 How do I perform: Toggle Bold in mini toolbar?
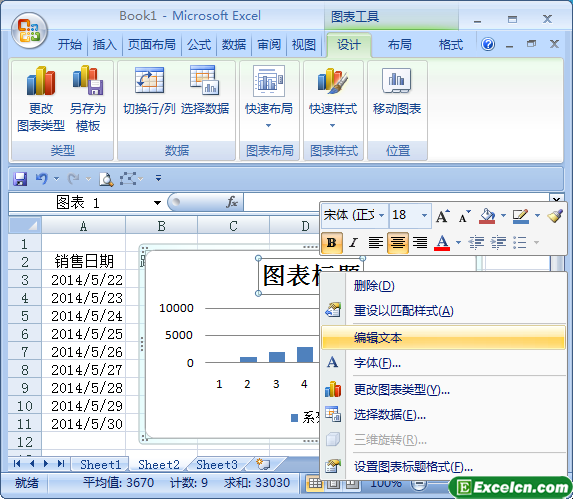coord(332,242)
